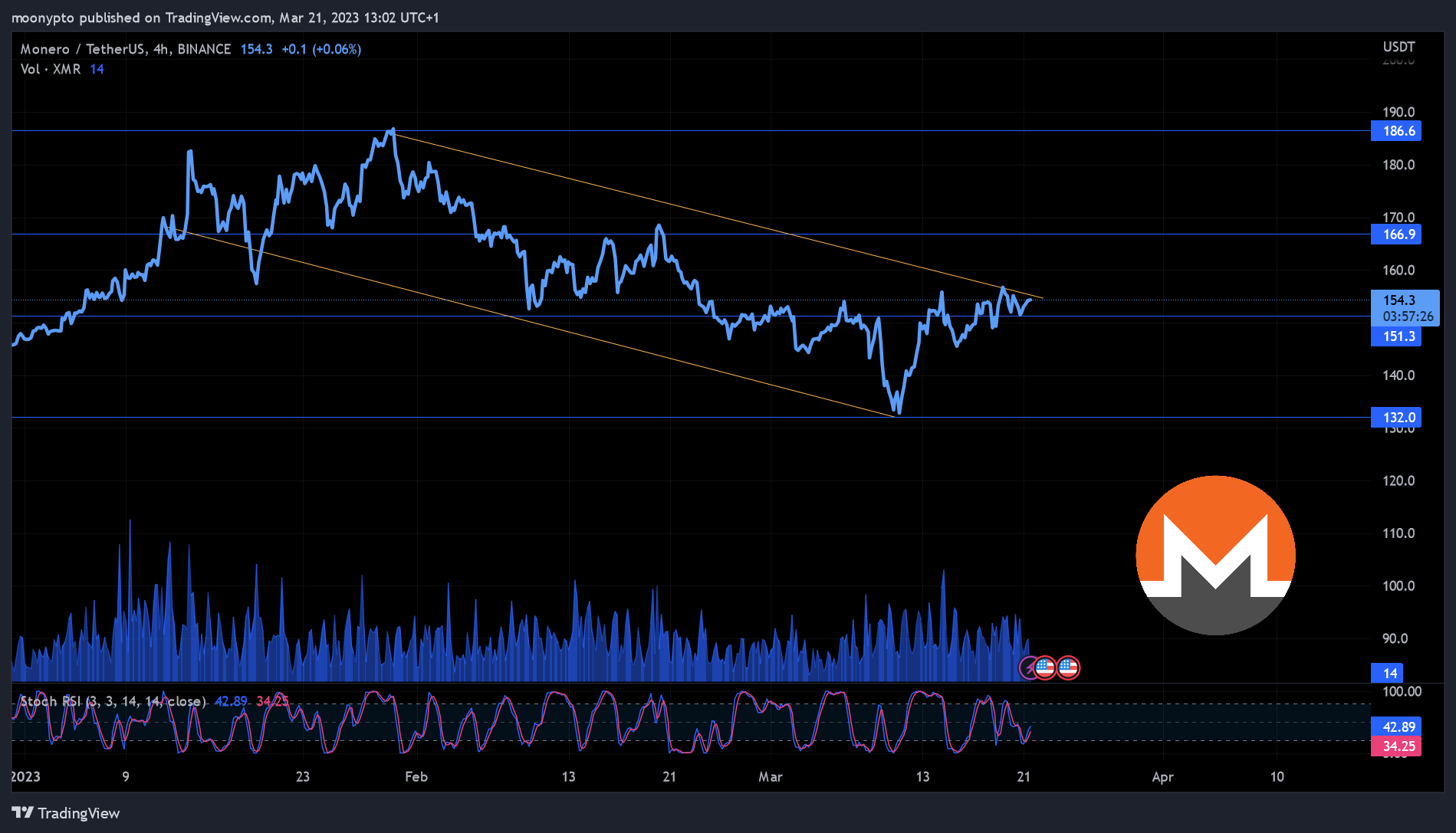Select the 151.3 price level label
This screenshot has height=833, width=1456.
[x=1395, y=336]
